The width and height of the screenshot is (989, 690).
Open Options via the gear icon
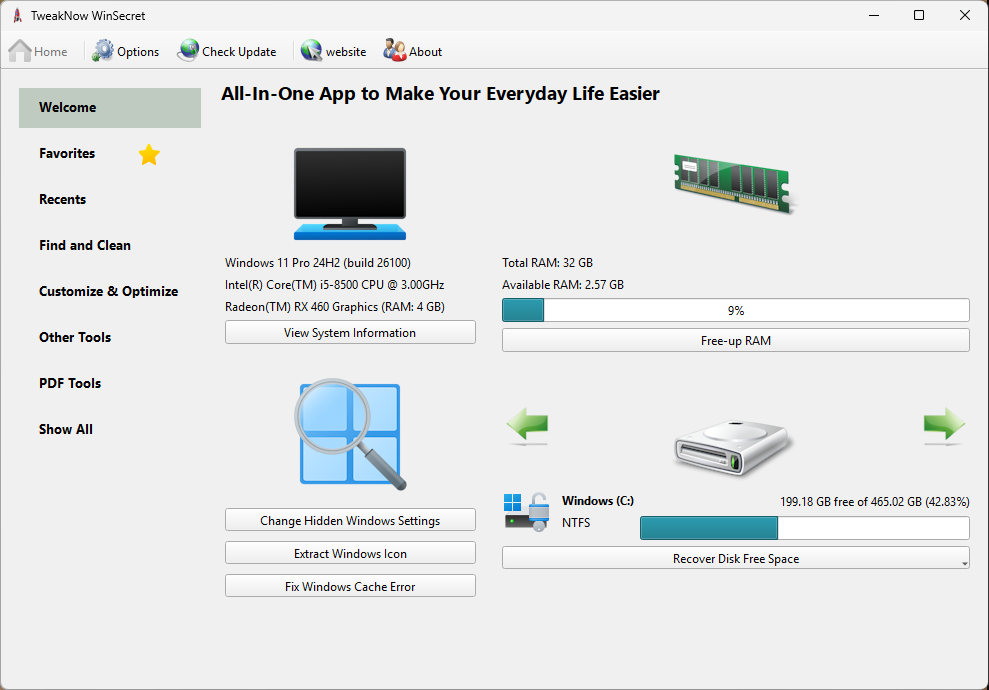coord(100,50)
